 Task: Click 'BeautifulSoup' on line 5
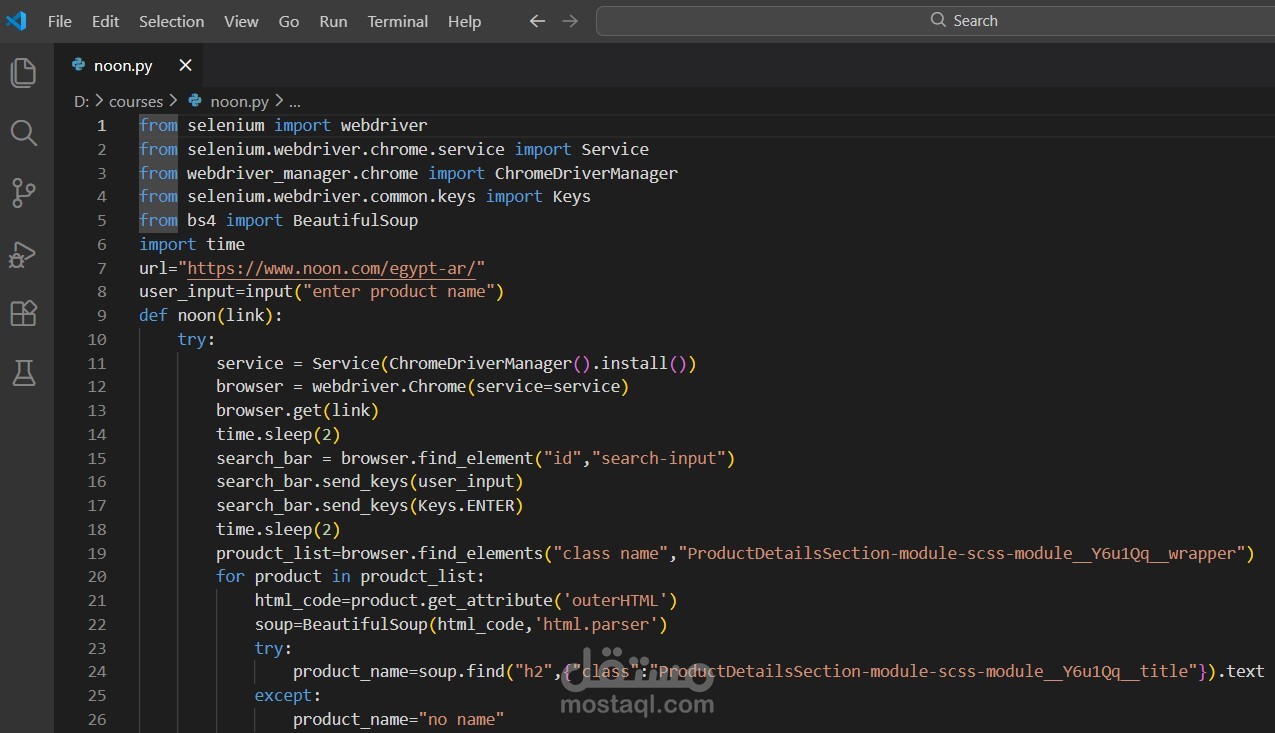point(356,220)
